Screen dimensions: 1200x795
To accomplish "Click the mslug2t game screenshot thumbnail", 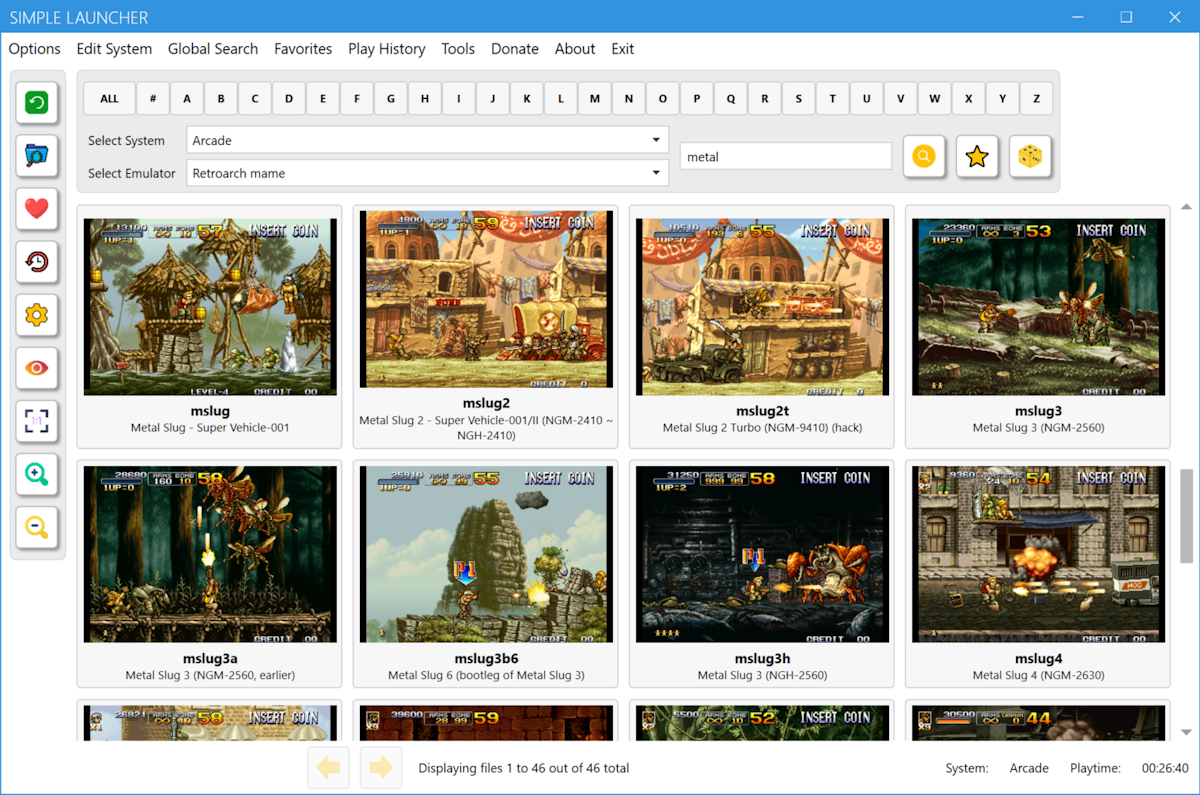I will tap(762, 307).
